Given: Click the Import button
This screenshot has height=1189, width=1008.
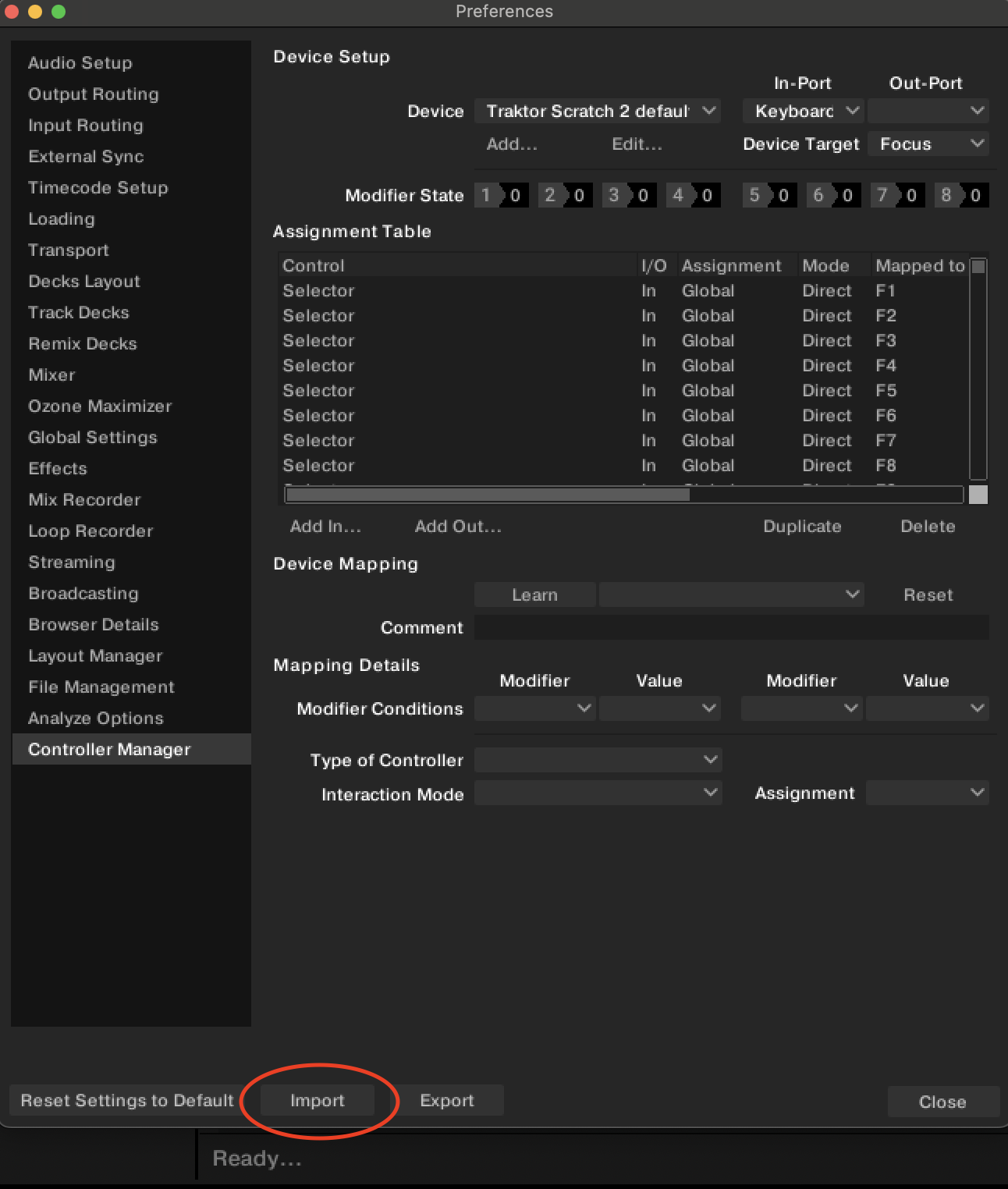Looking at the screenshot, I should [317, 1100].
